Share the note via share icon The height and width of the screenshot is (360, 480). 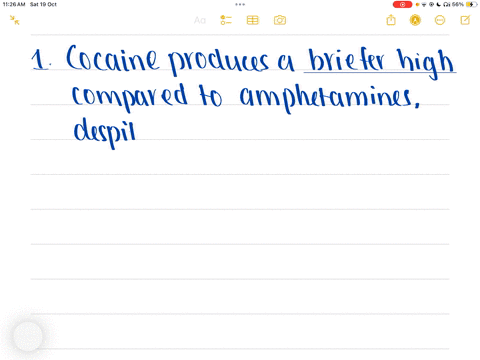point(391,20)
